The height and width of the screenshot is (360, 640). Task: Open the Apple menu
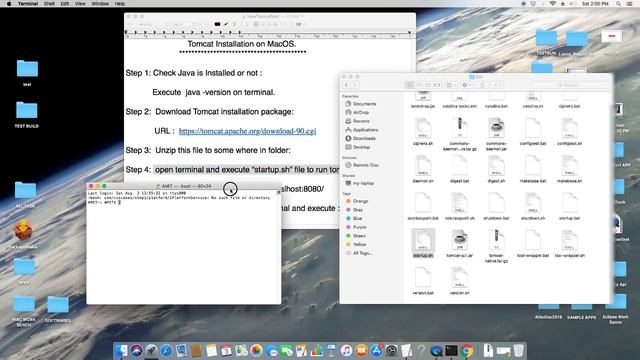pos(9,4)
